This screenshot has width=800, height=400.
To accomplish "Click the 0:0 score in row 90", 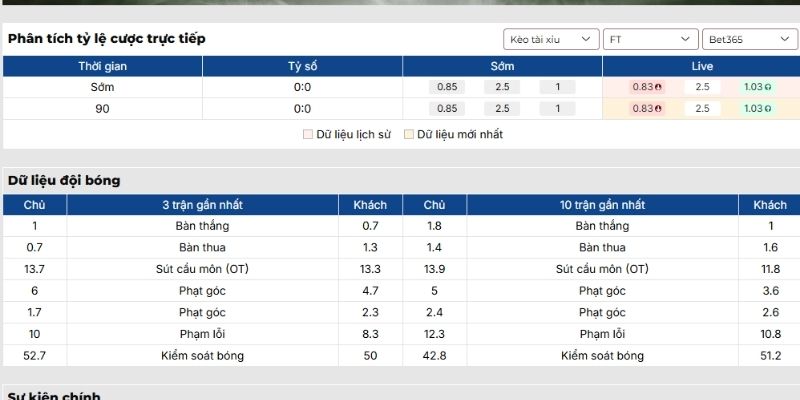I will 303,109.
